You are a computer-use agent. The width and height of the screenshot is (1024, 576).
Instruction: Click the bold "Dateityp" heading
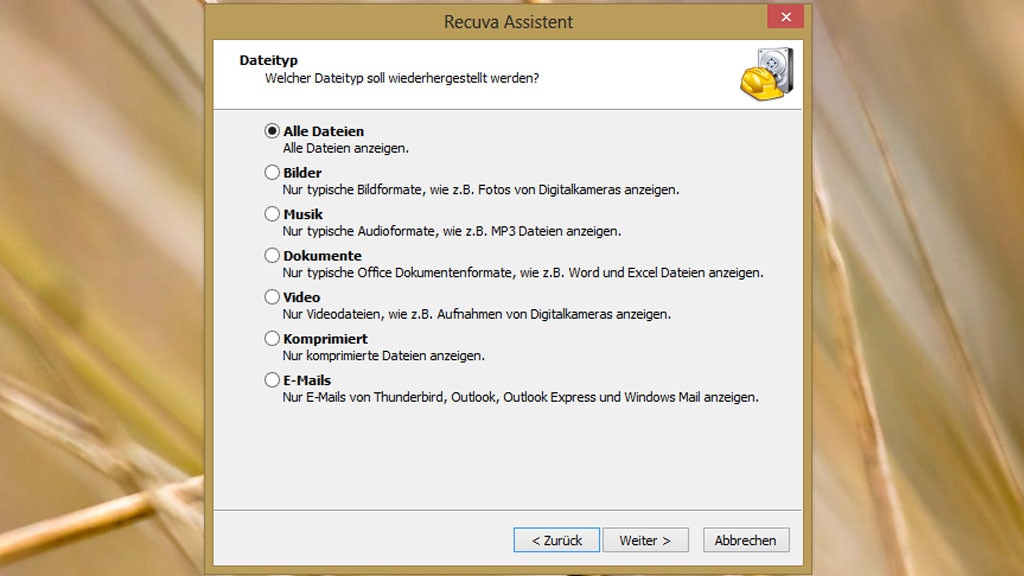(x=268, y=61)
